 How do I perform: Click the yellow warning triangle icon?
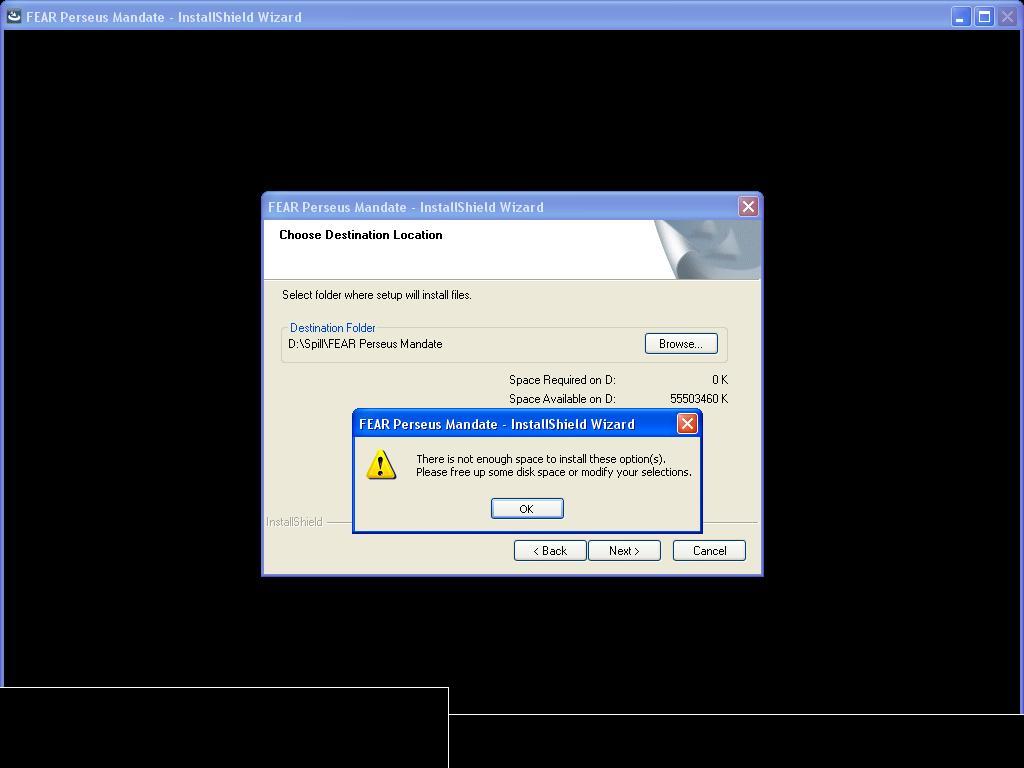pyautogui.click(x=381, y=465)
